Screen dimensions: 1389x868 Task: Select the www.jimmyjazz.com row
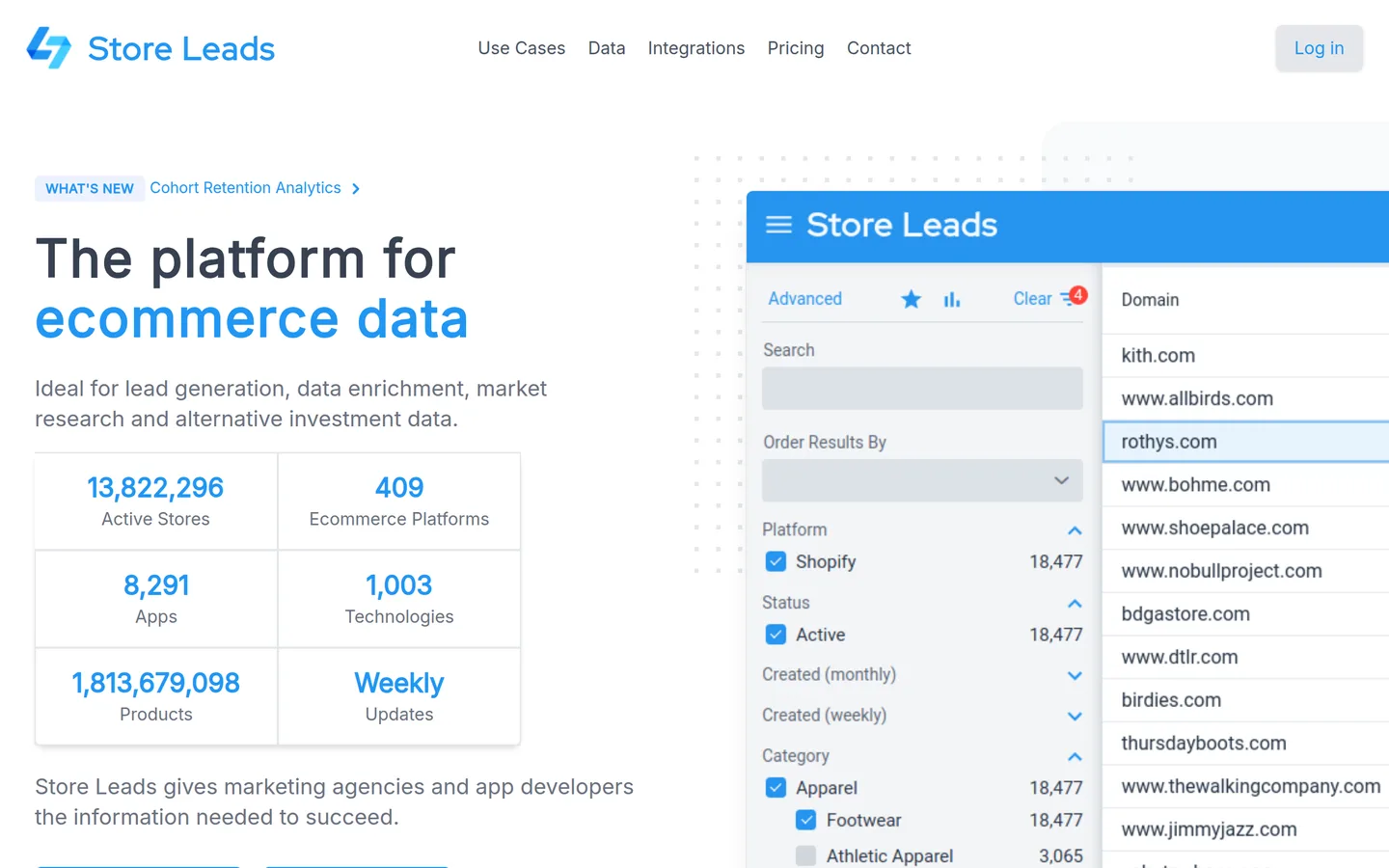1245,829
